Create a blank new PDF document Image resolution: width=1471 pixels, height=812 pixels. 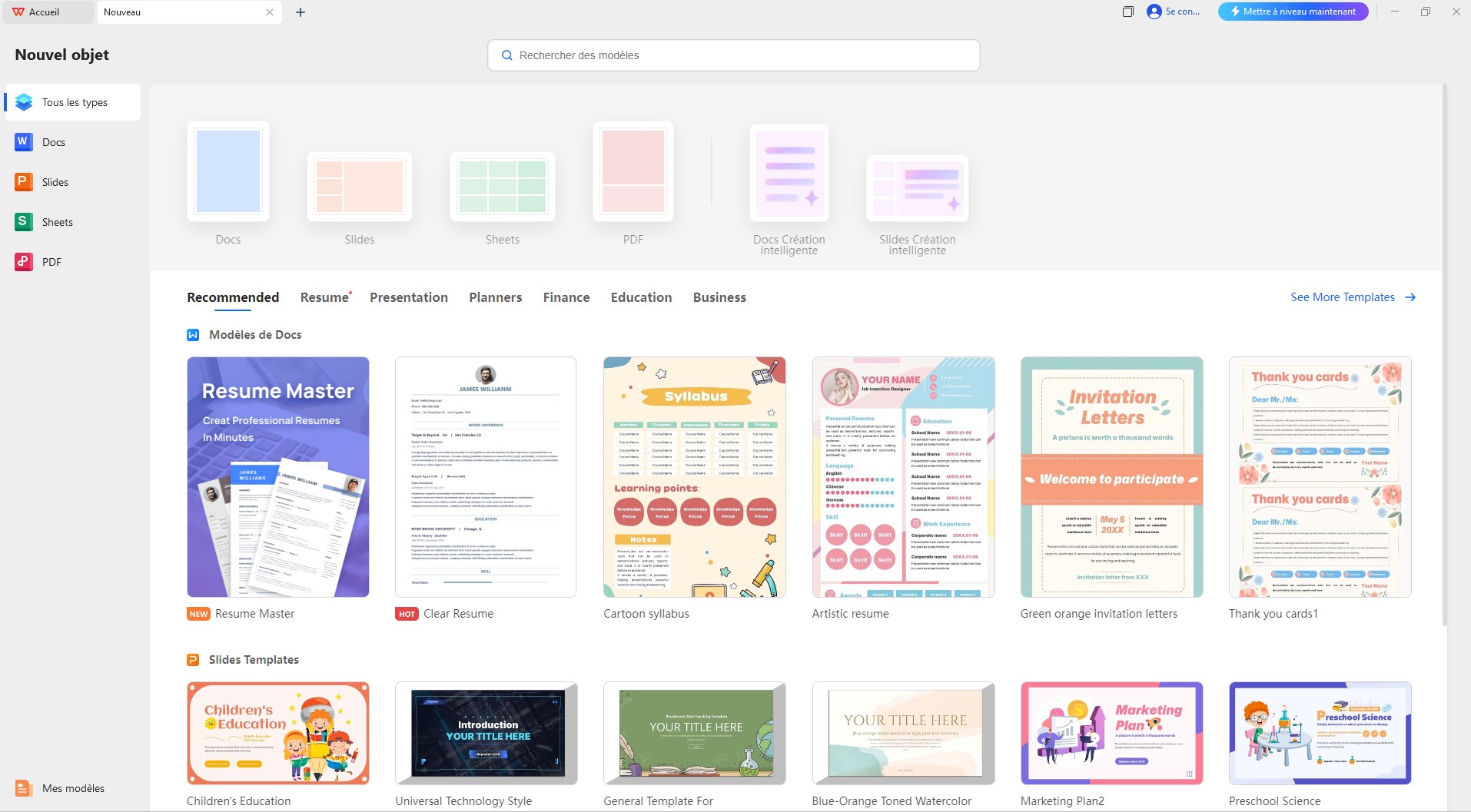[633, 171]
